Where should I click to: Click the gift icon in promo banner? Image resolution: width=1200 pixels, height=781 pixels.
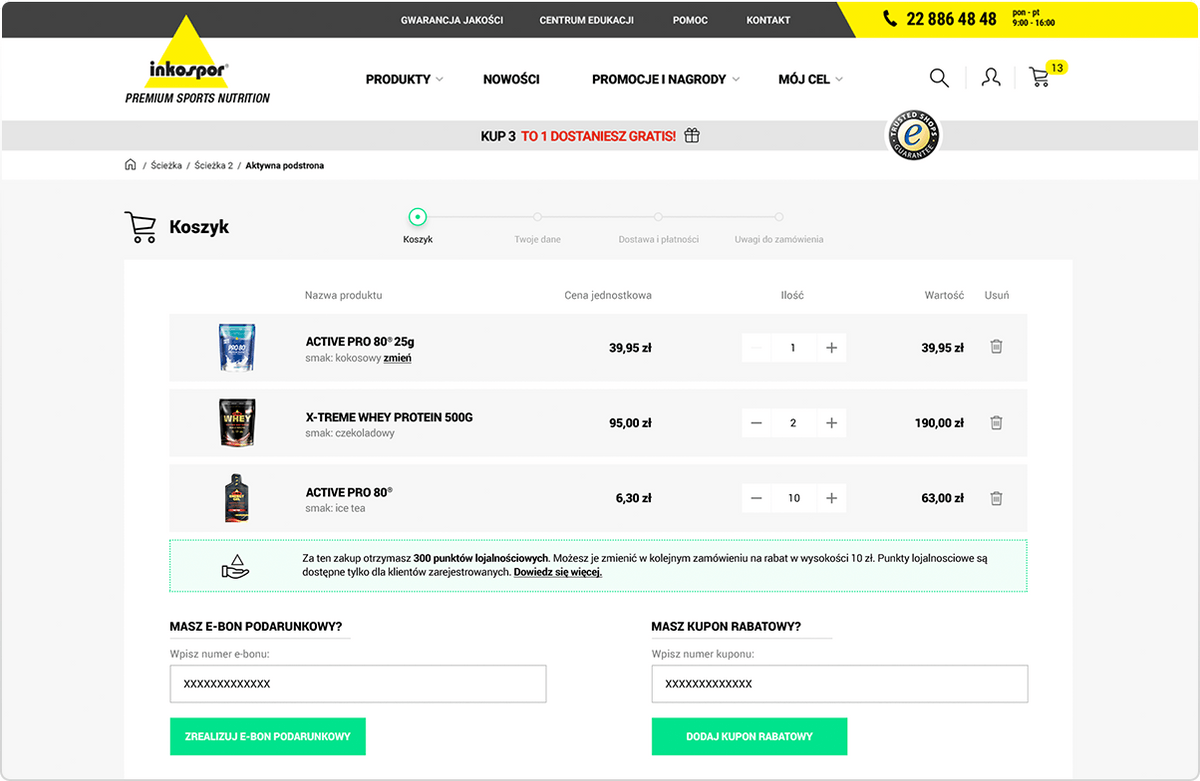[x=692, y=136]
